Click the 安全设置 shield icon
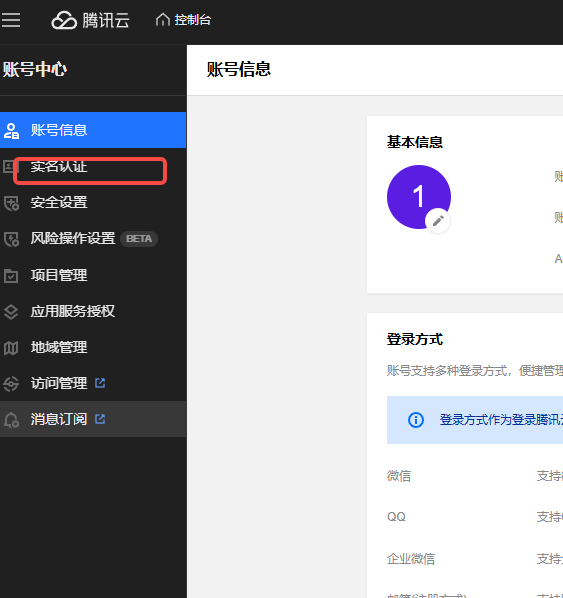Viewport: 563px width, 598px height. click(11, 203)
